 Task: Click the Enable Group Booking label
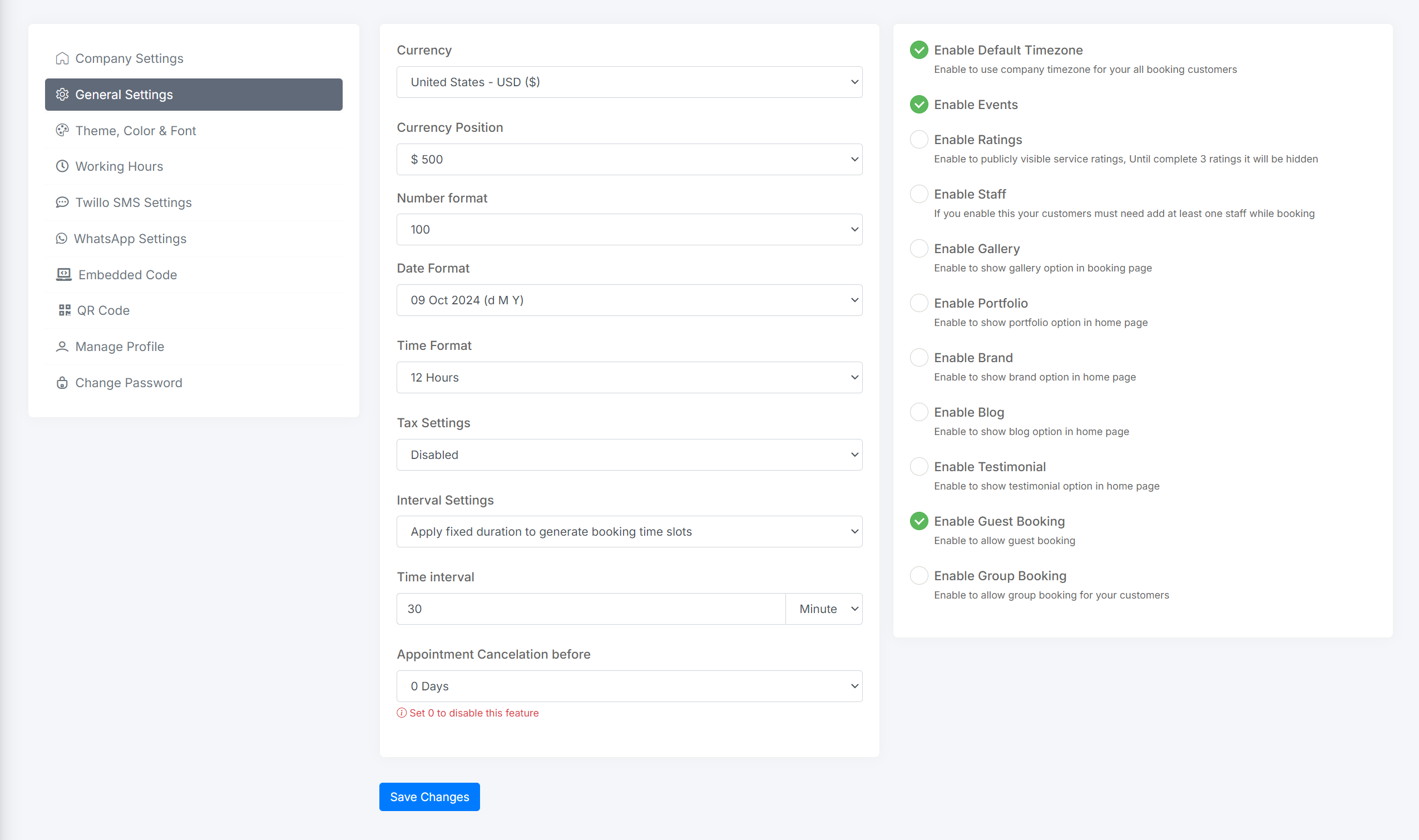point(1000,576)
